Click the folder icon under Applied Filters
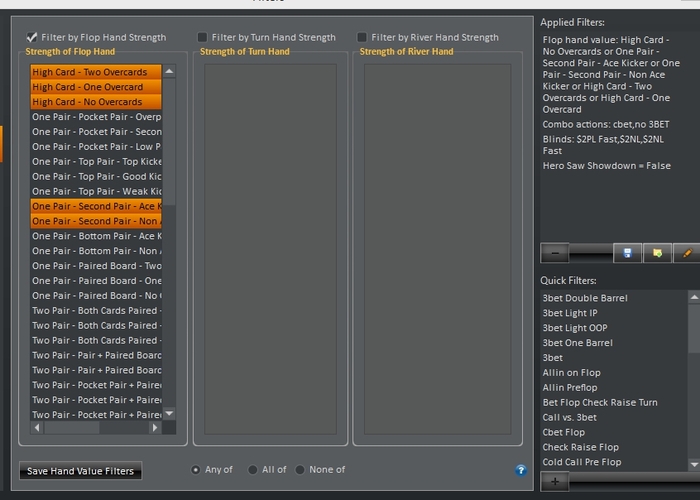Viewport: 700px width, 500px height. [x=657, y=253]
